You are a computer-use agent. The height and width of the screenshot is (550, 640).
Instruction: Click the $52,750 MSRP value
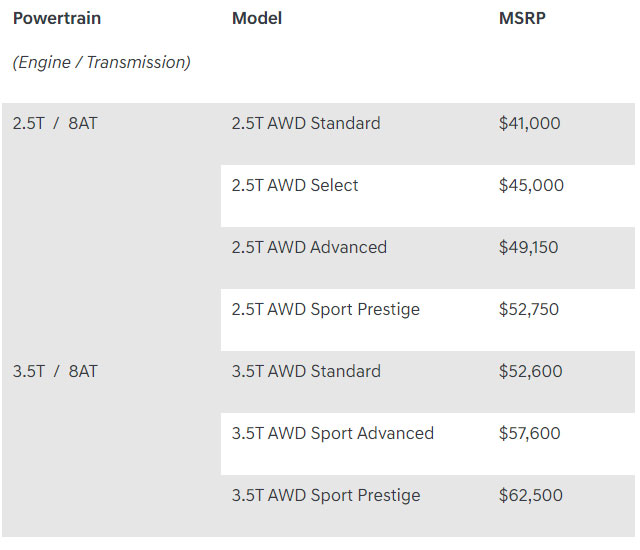(x=529, y=309)
